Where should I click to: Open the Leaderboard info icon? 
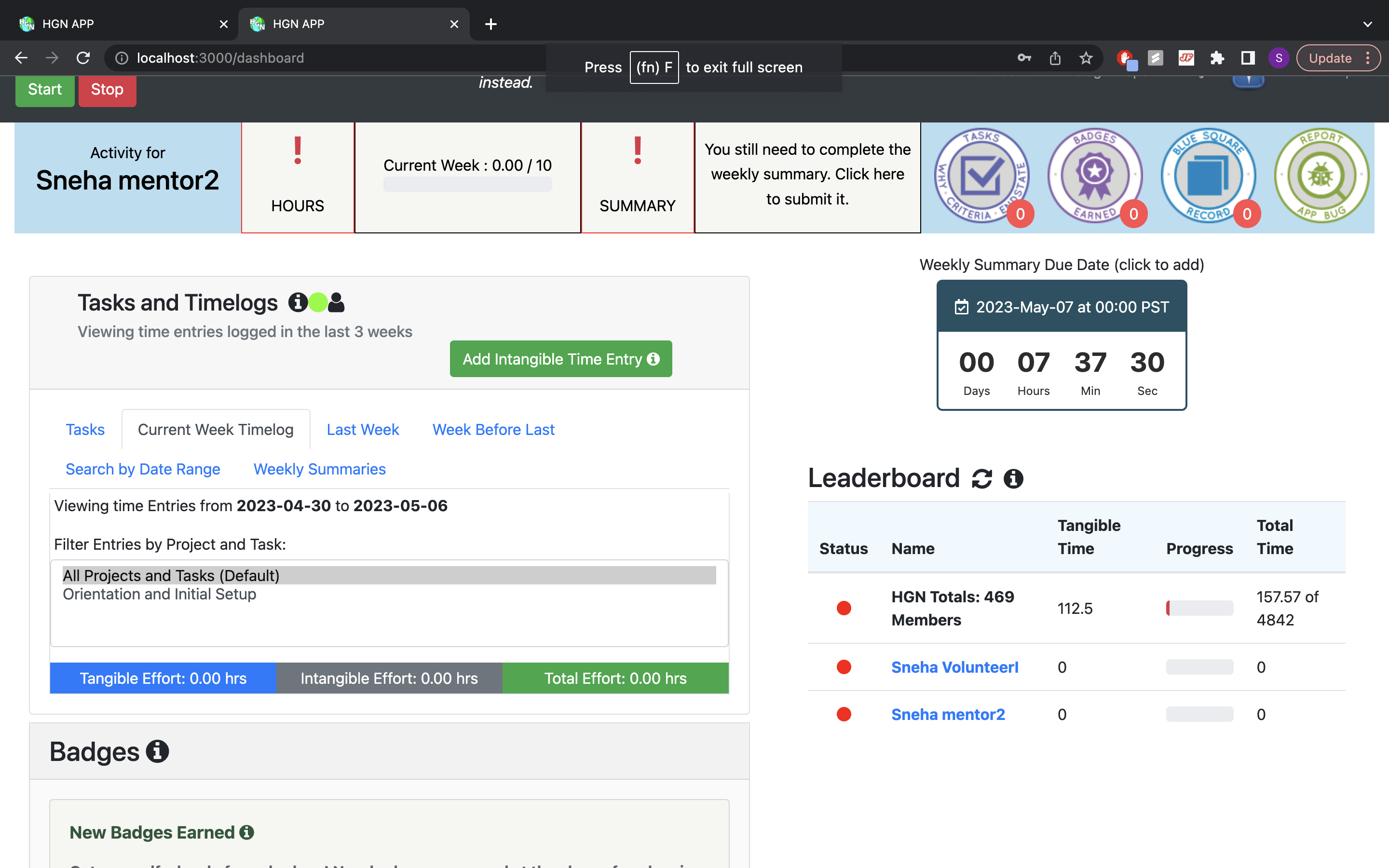point(1013,478)
